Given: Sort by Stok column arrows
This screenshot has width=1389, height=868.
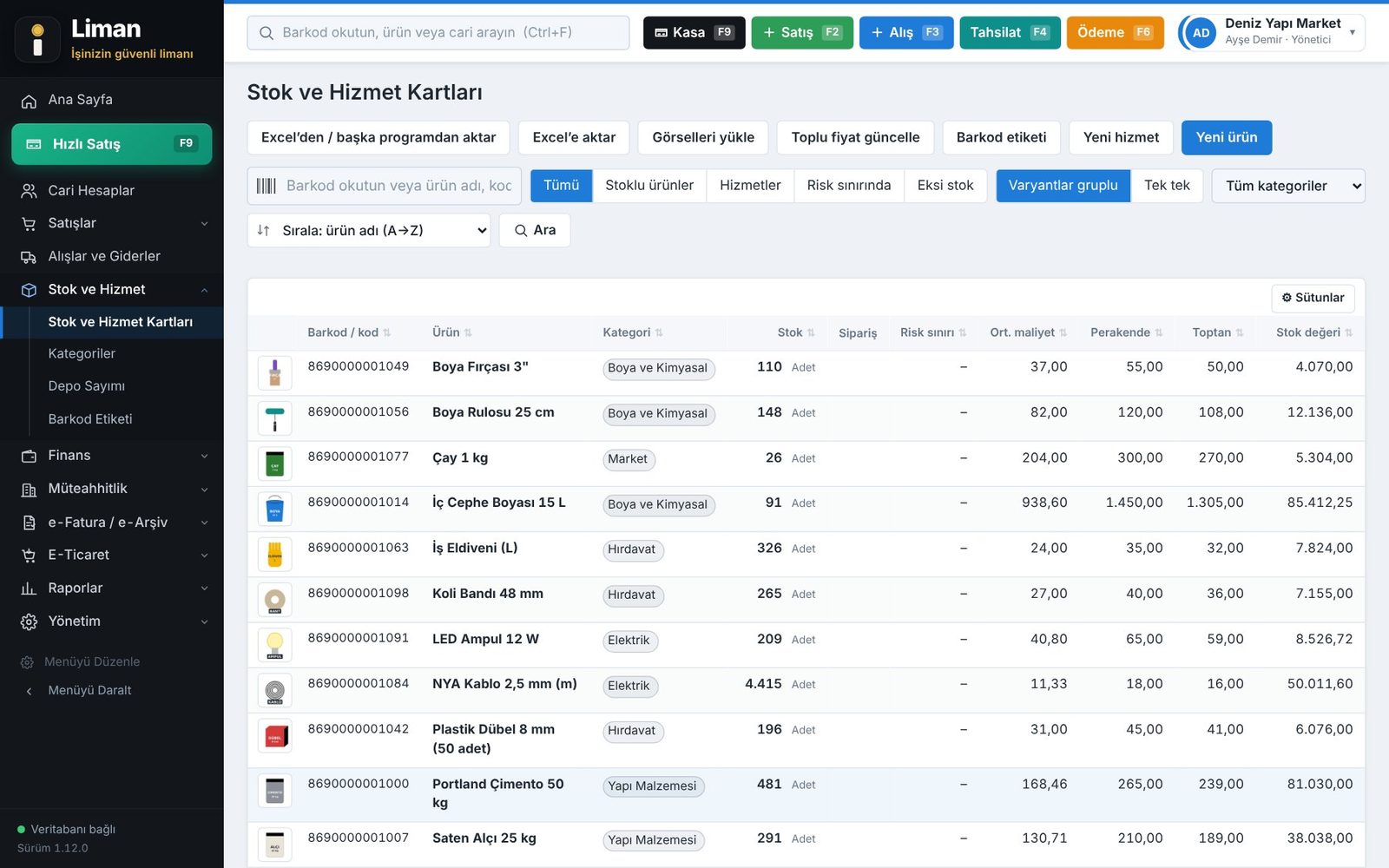Looking at the screenshot, I should click(x=811, y=333).
